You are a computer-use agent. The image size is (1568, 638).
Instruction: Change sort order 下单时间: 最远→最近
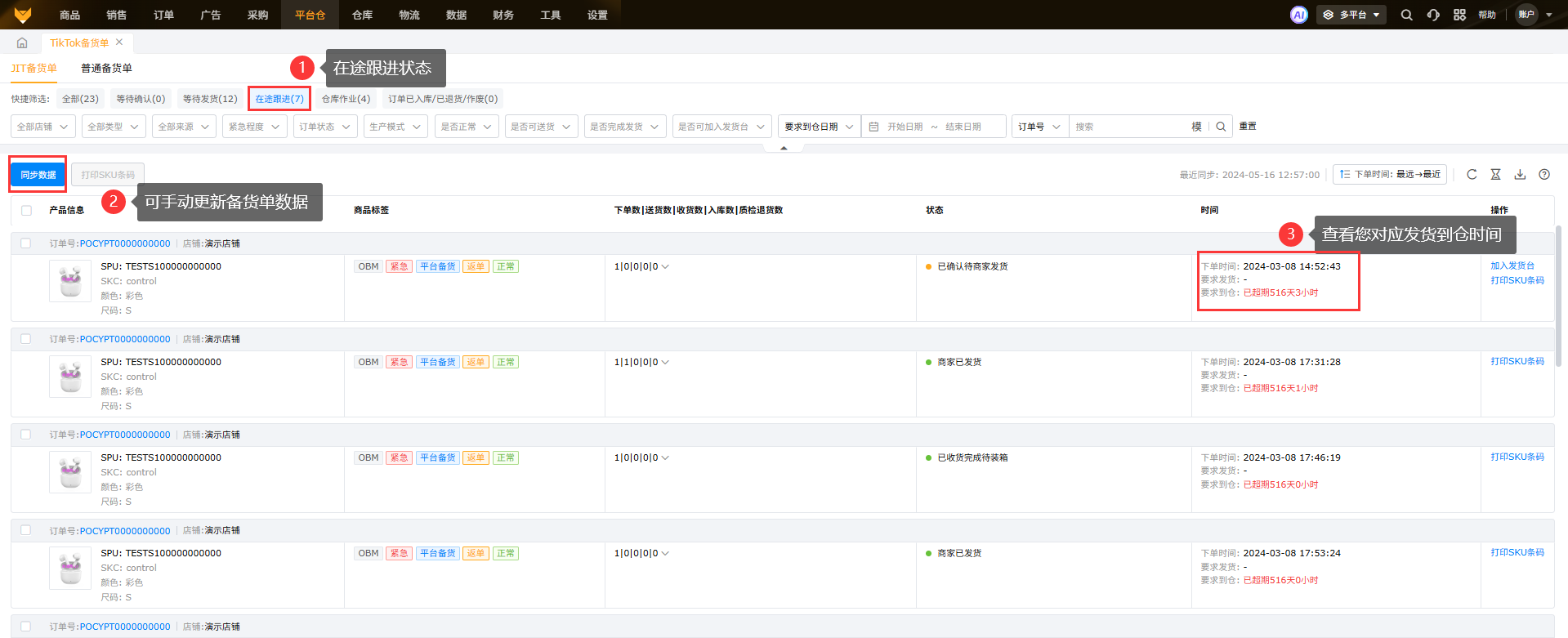pos(1390,174)
